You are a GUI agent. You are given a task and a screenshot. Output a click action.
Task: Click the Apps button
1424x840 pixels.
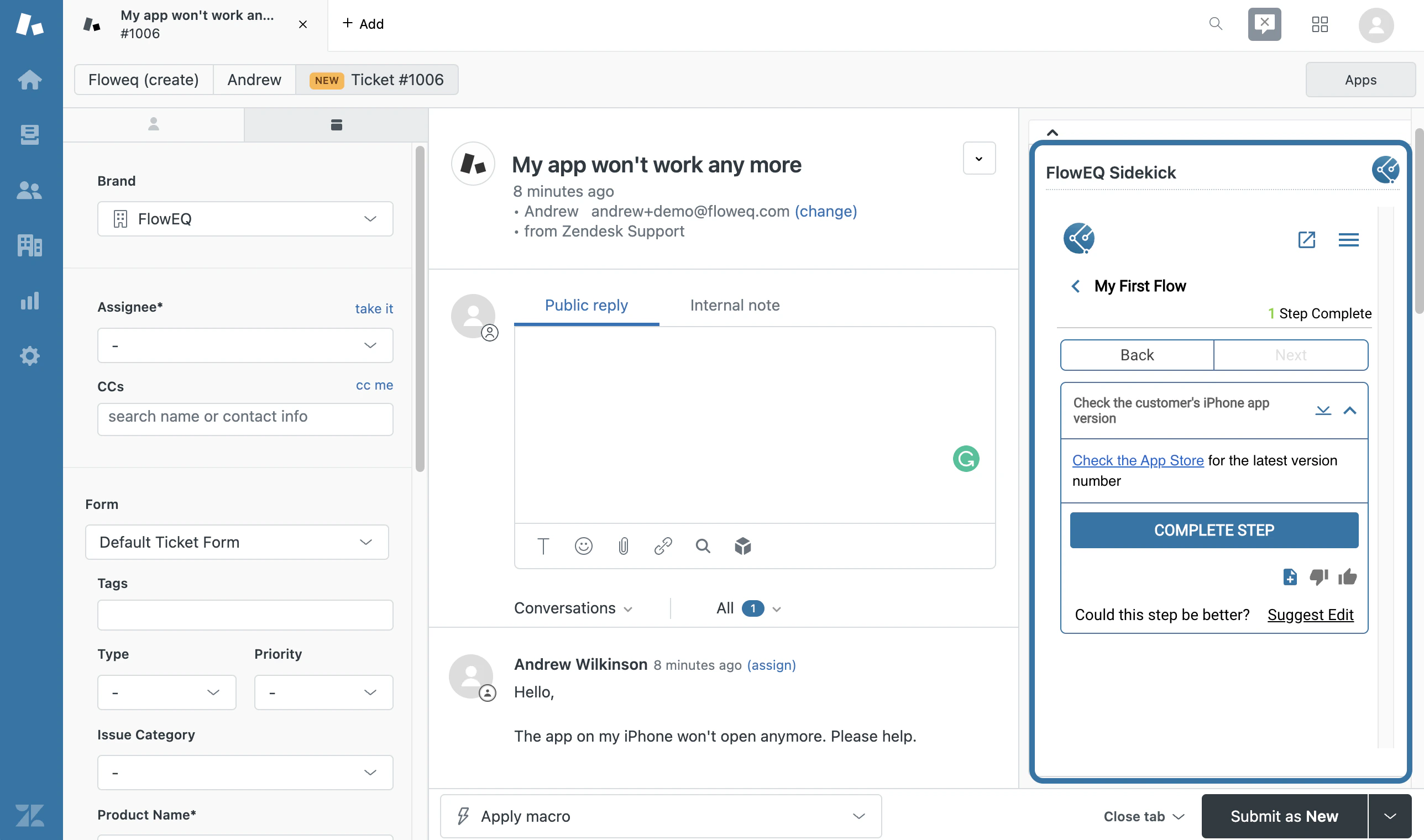click(1360, 80)
